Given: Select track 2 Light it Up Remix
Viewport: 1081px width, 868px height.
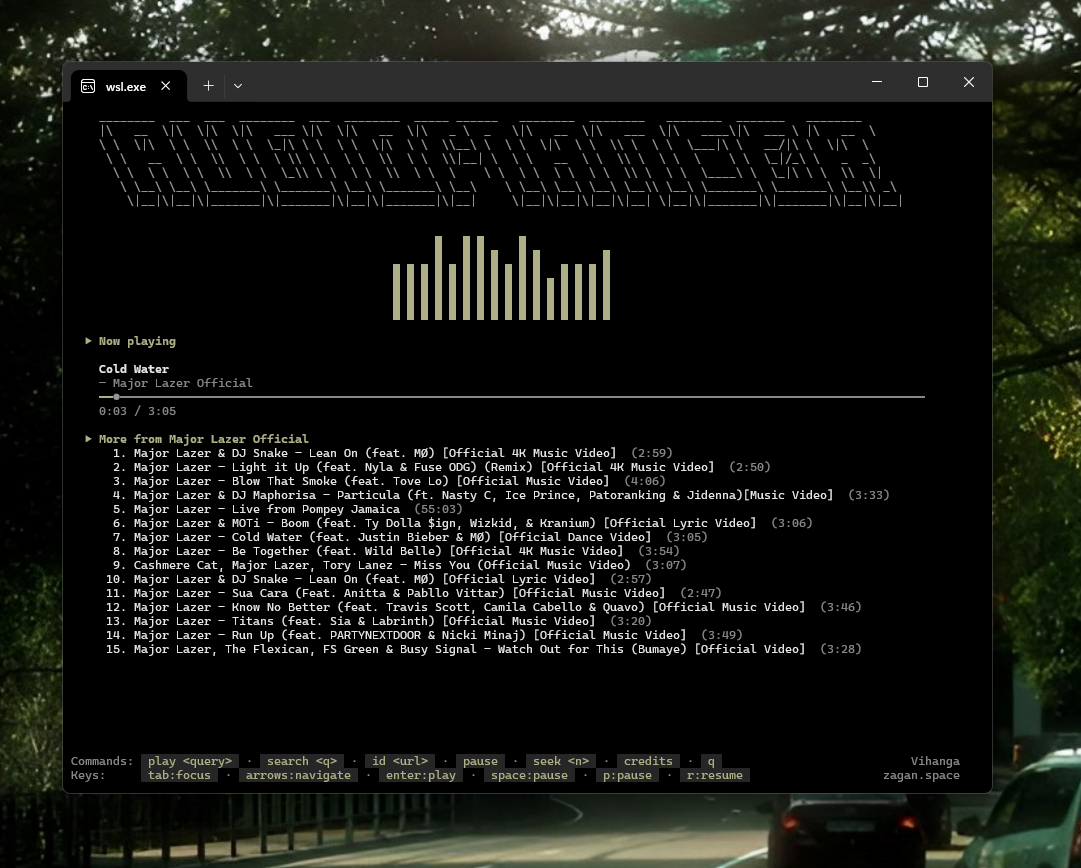Looking at the screenshot, I should (441, 467).
